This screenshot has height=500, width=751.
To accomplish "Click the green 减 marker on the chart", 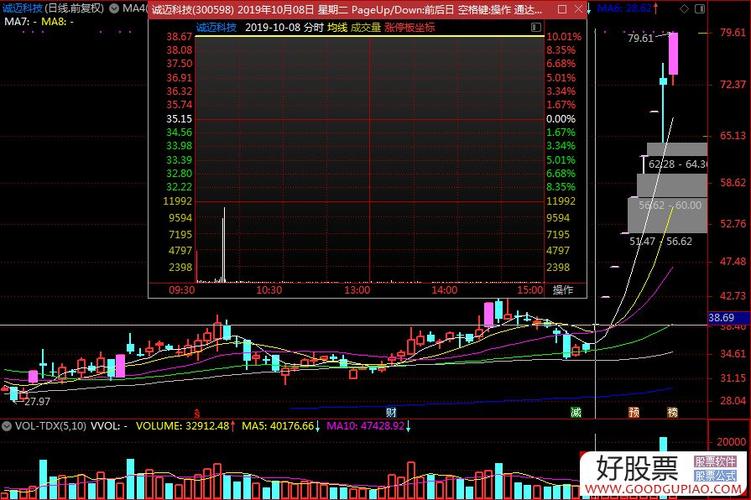I will coord(576,412).
